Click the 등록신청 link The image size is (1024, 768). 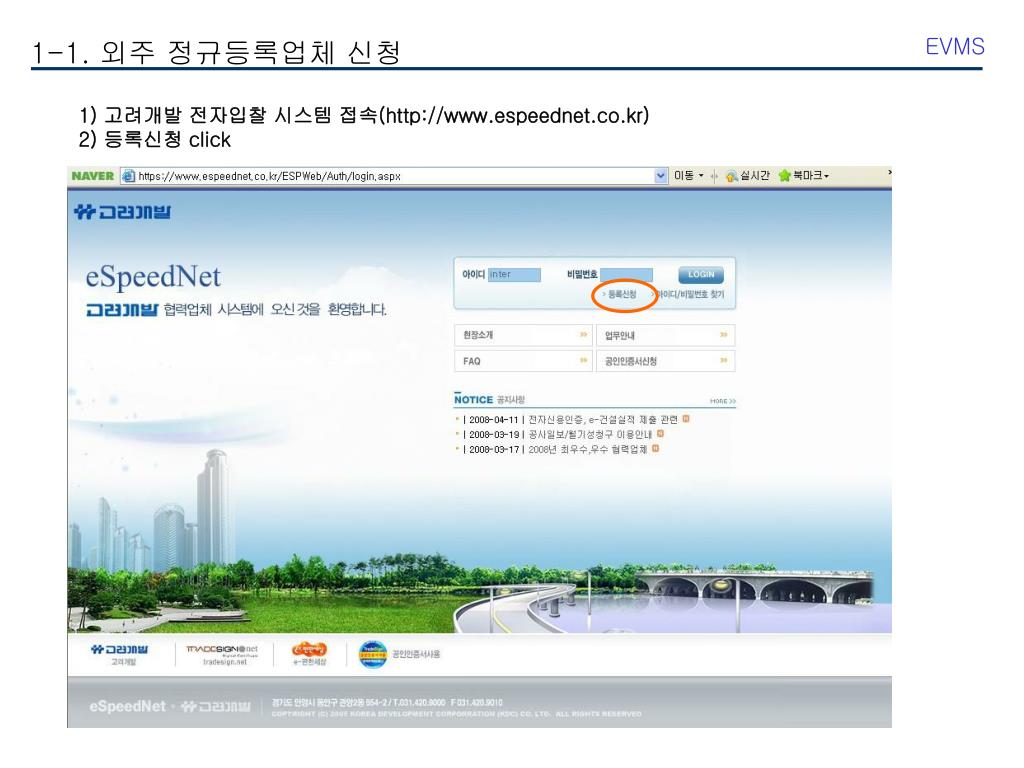click(621, 295)
